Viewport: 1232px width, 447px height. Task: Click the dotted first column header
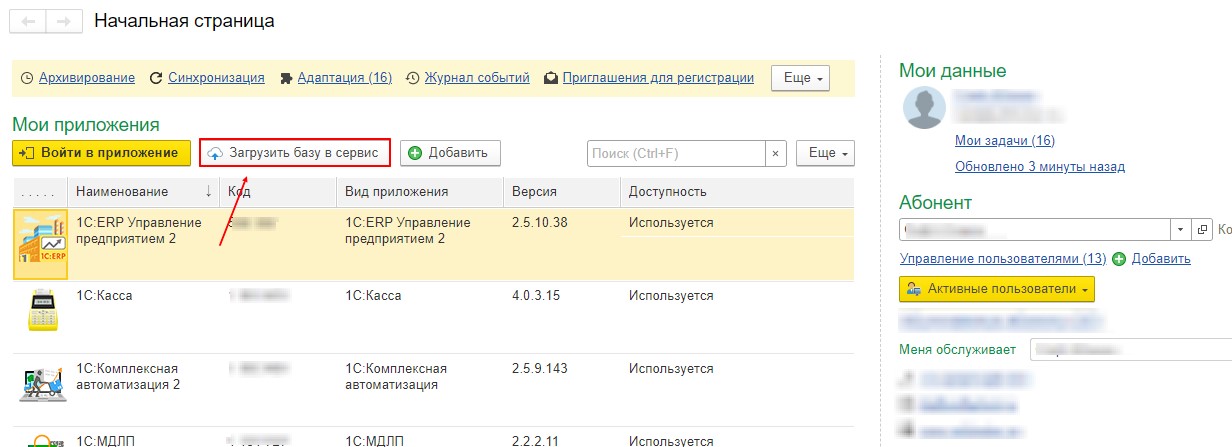[39, 191]
